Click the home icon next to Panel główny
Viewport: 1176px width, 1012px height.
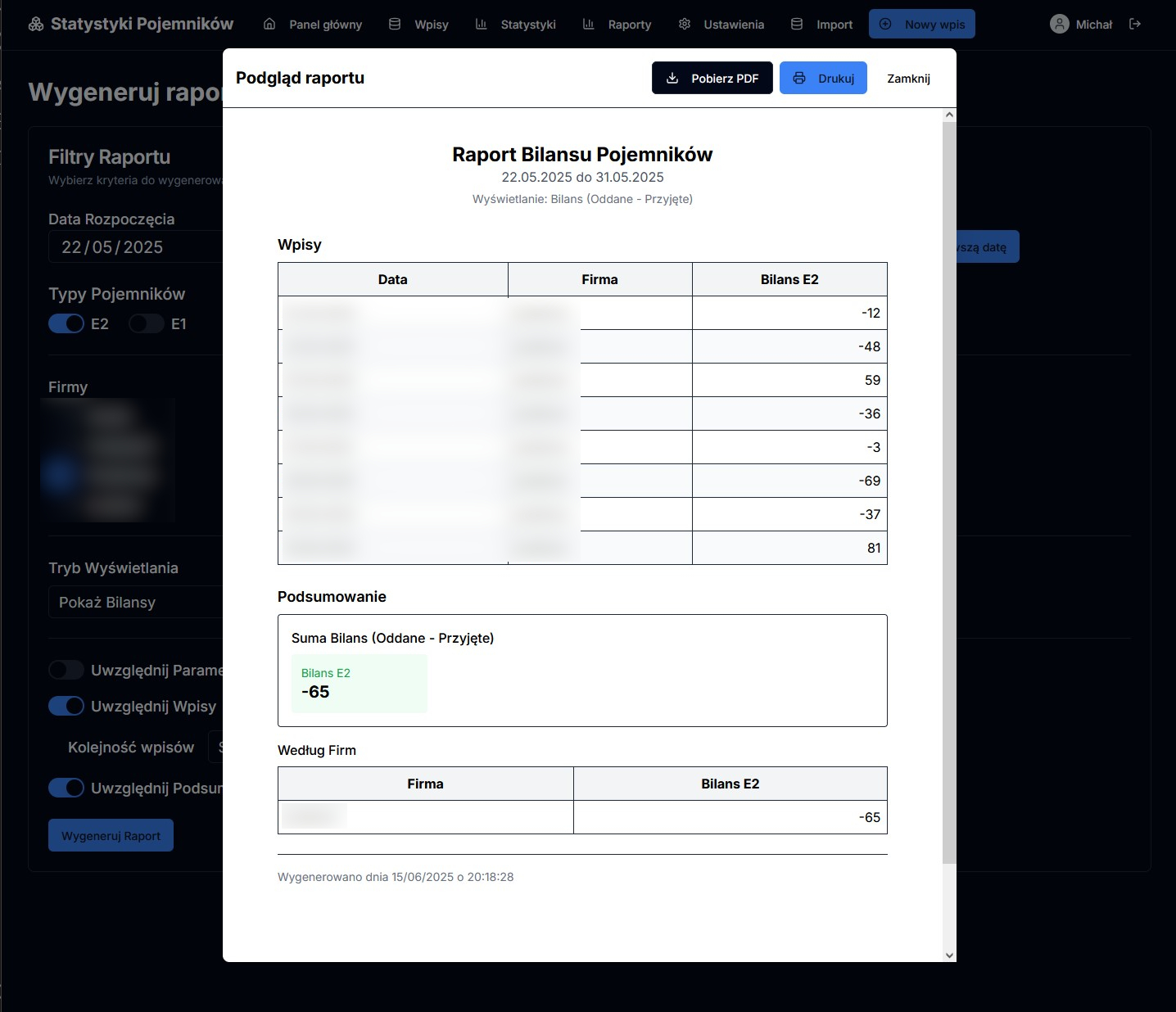point(268,24)
